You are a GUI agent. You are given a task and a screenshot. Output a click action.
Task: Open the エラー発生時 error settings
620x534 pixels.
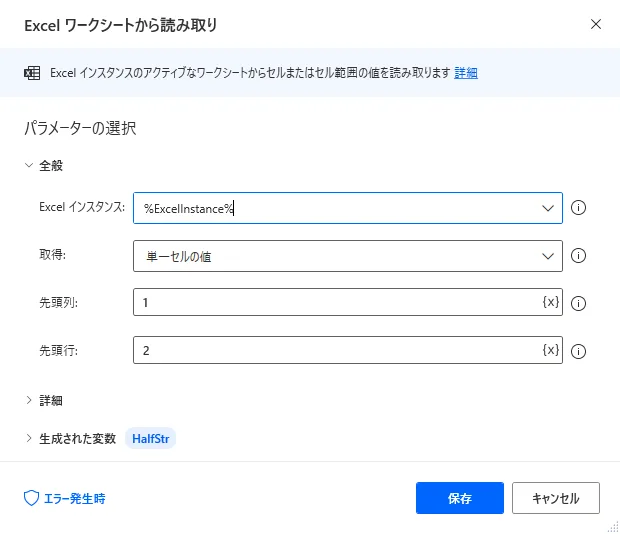pos(65,498)
